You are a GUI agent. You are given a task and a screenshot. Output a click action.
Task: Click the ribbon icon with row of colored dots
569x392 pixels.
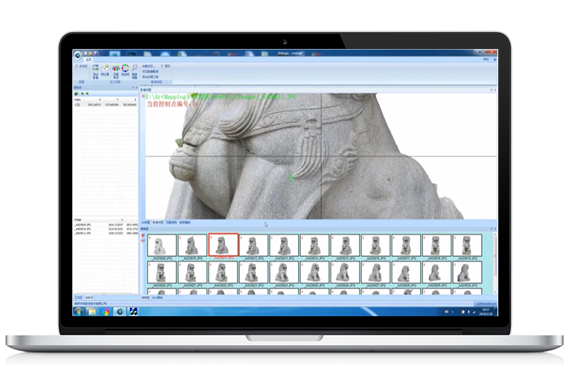[x=116, y=68]
